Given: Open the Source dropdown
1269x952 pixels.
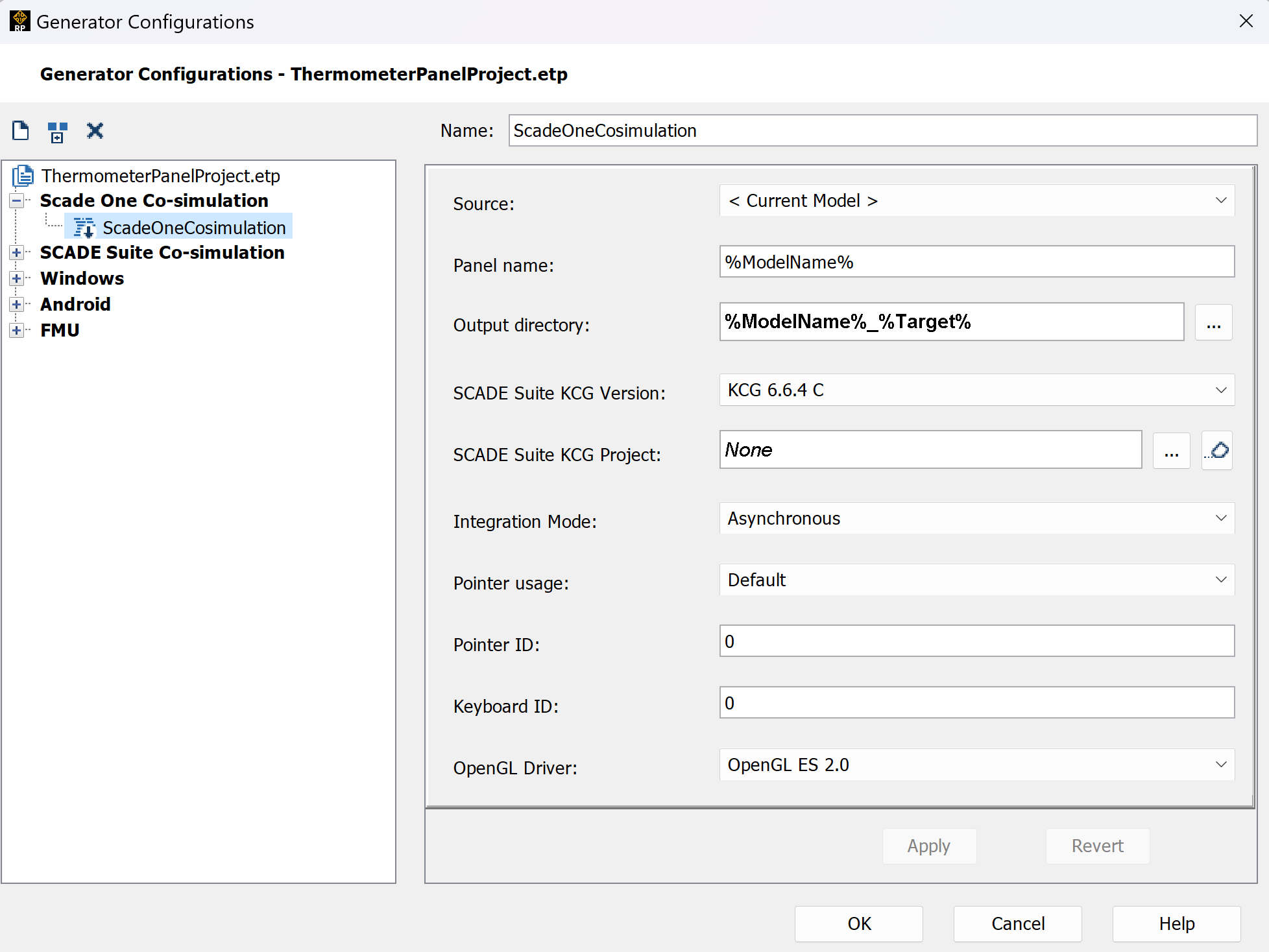Looking at the screenshot, I should tap(976, 200).
